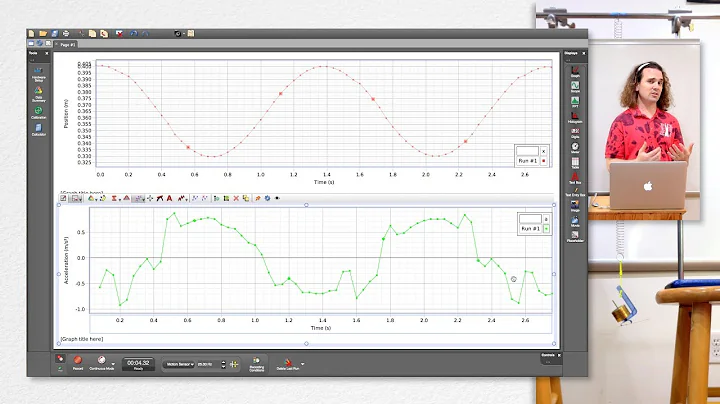Expand the Delete Last Run dropdown arrow

[302, 364]
